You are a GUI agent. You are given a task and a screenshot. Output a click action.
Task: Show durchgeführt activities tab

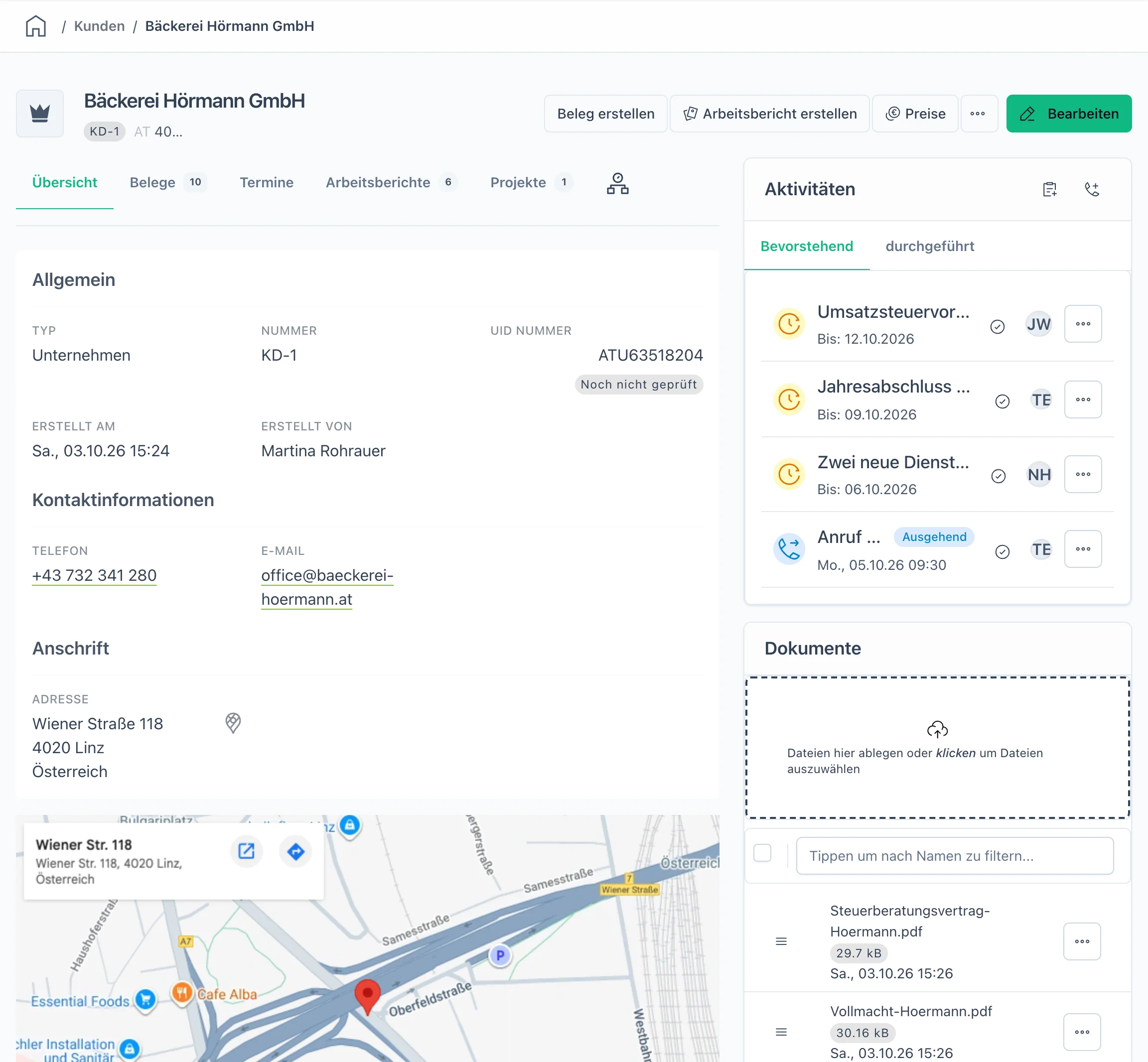click(930, 247)
